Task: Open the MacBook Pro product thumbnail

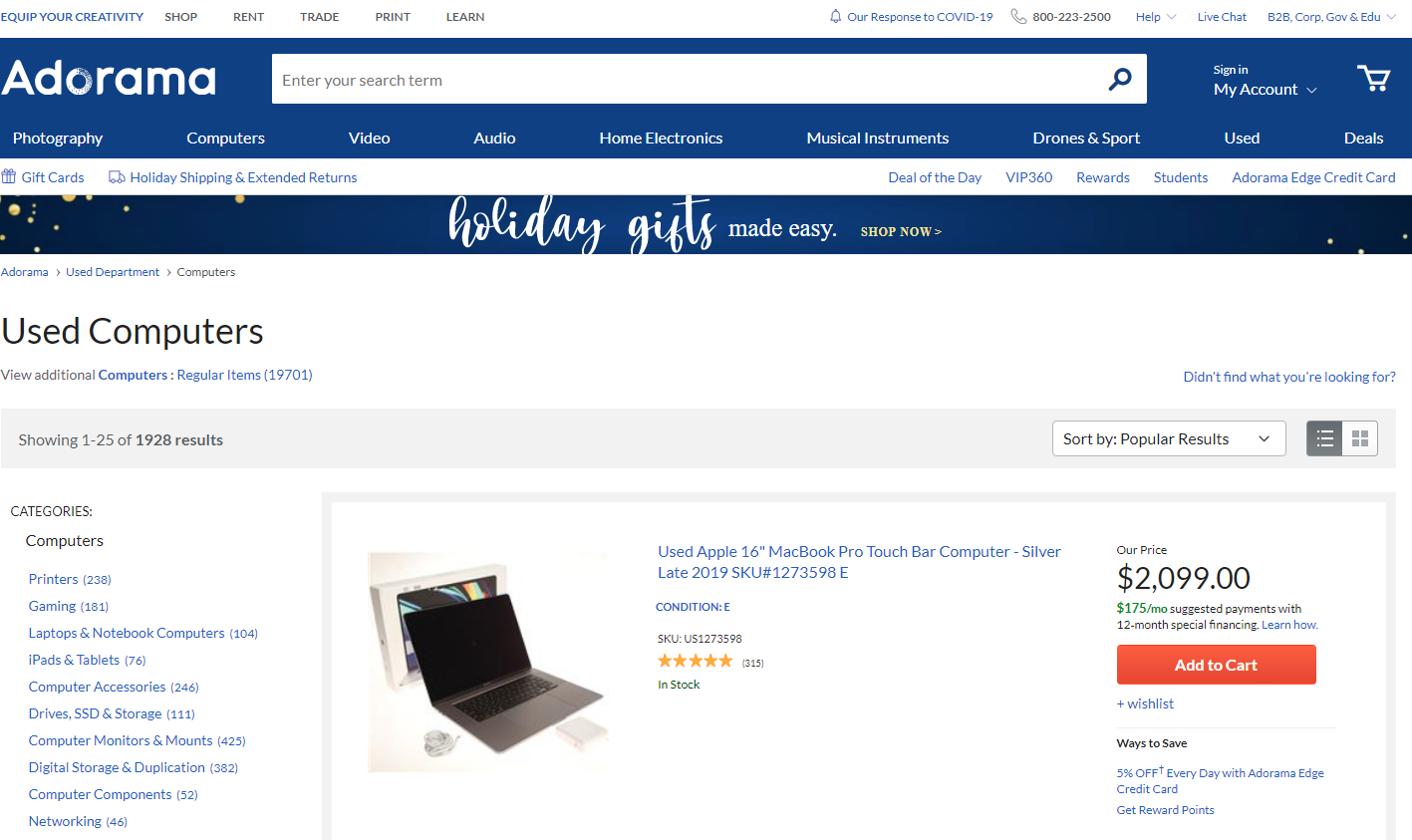Action: (x=488, y=662)
